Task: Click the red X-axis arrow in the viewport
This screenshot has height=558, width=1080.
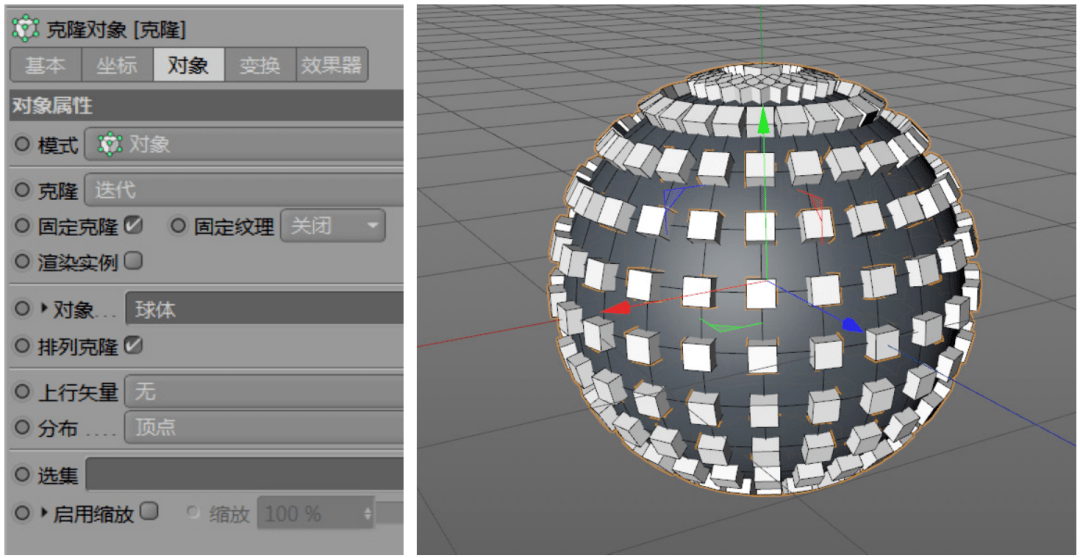Action: click(616, 308)
